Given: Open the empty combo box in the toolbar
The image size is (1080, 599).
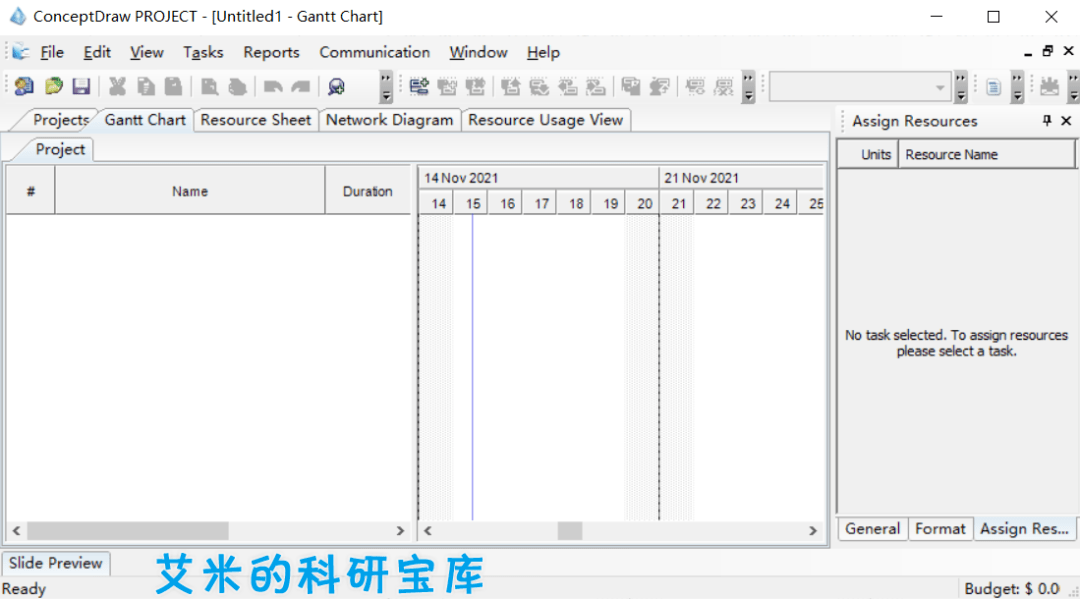Looking at the screenshot, I should 860,87.
